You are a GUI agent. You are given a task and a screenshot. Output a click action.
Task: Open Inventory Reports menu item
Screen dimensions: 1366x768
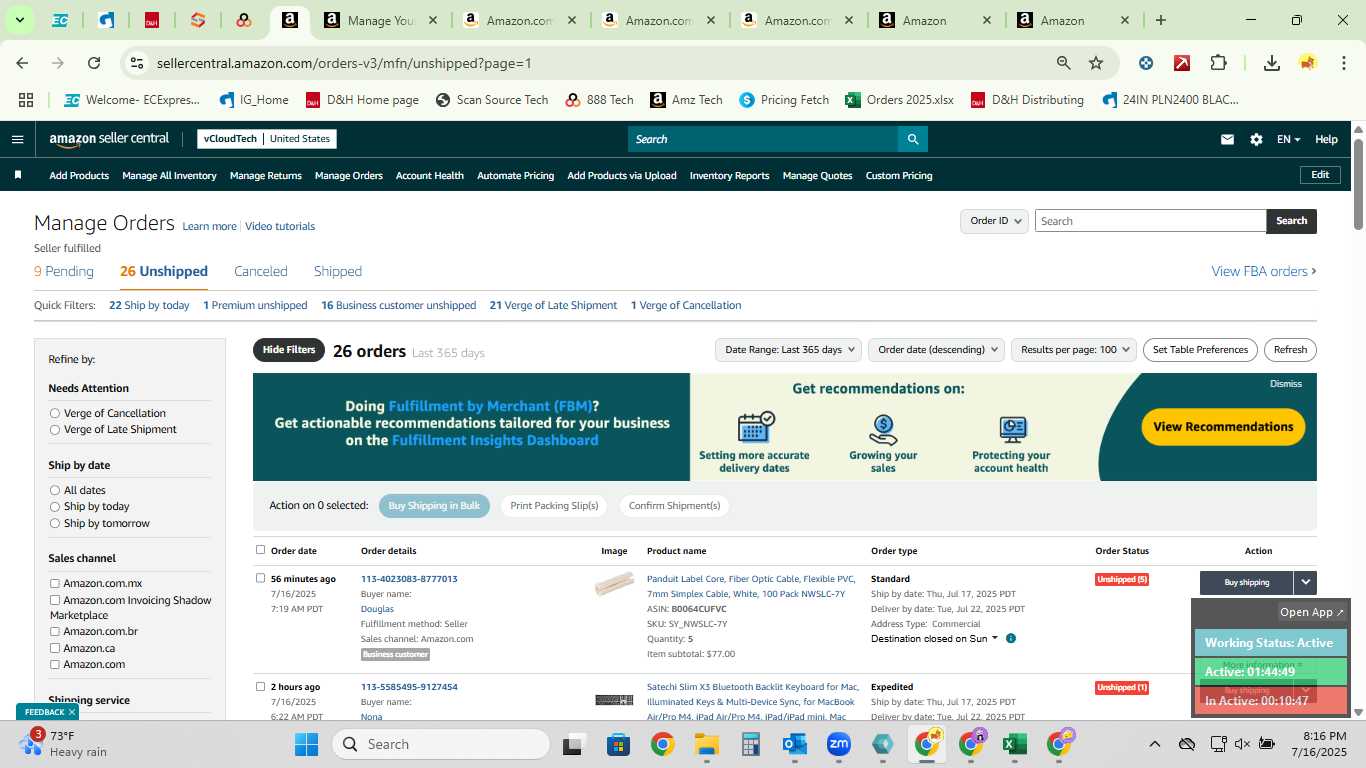730,175
